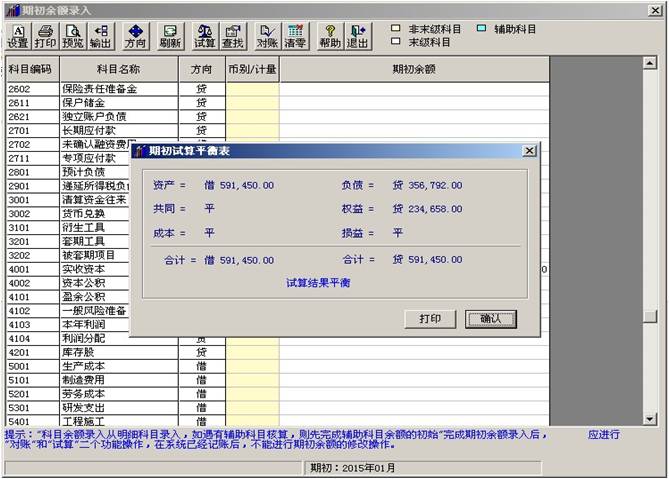Click the 非末级科目 legend swatch
Viewport: 669px width, 479px height.
click(x=396, y=29)
